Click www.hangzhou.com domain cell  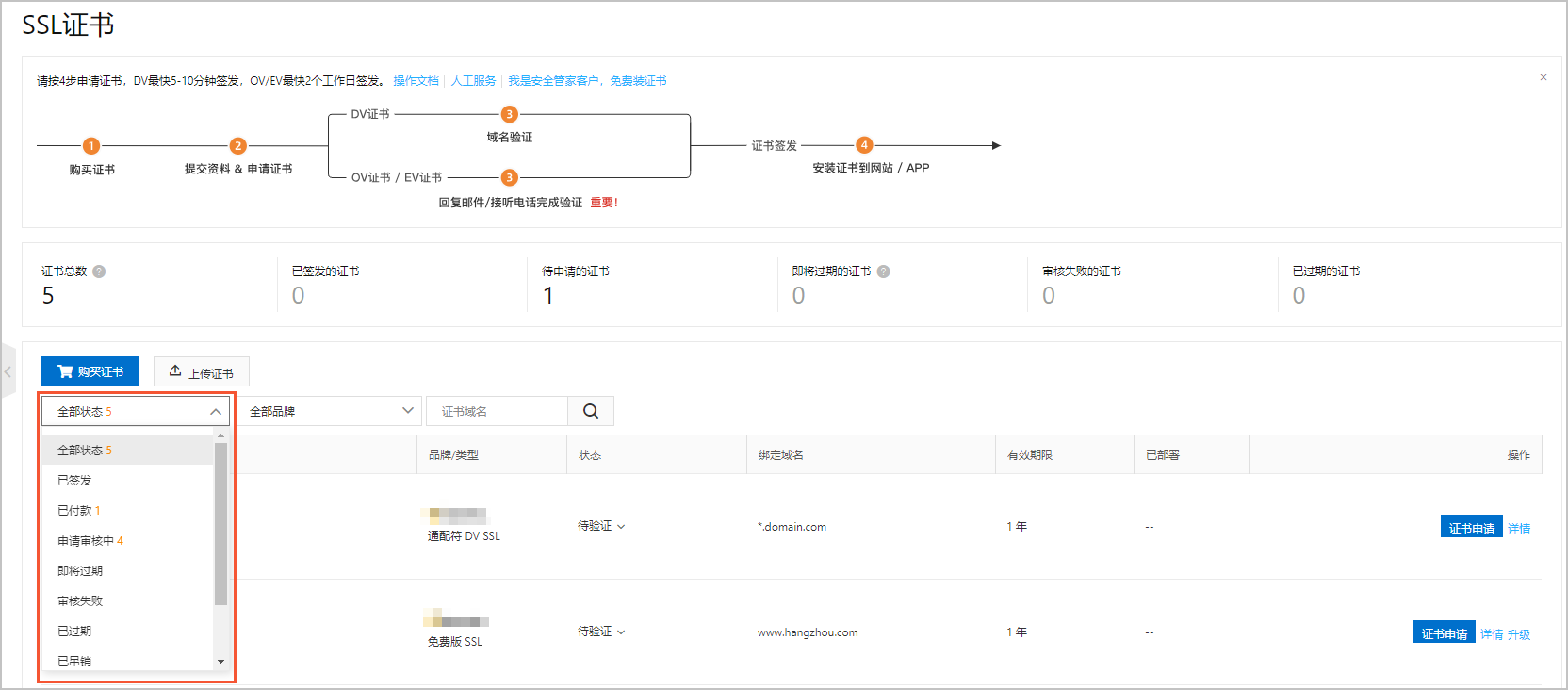(x=808, y=632)
